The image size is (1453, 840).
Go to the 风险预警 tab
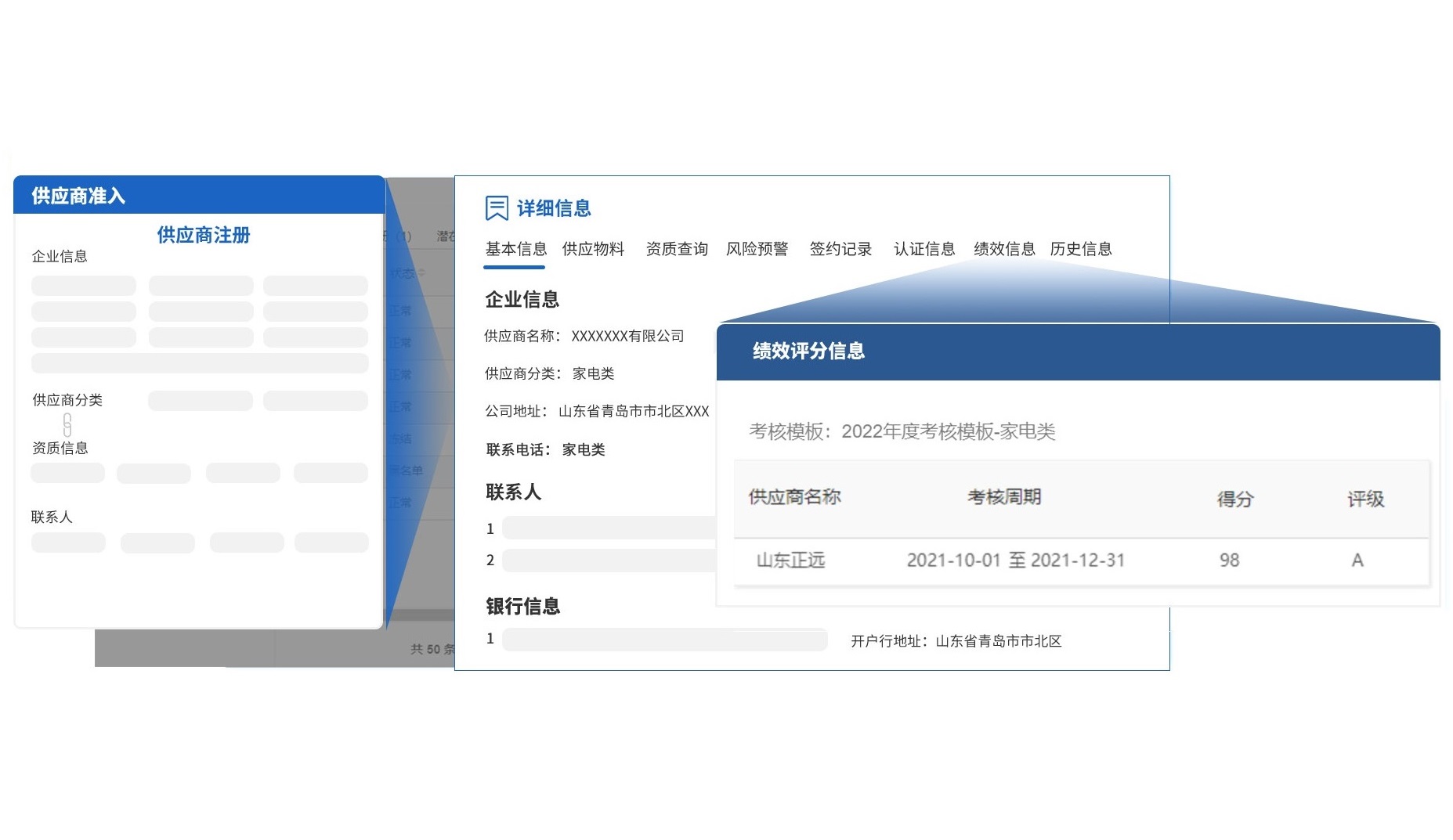tap(757, 249)
